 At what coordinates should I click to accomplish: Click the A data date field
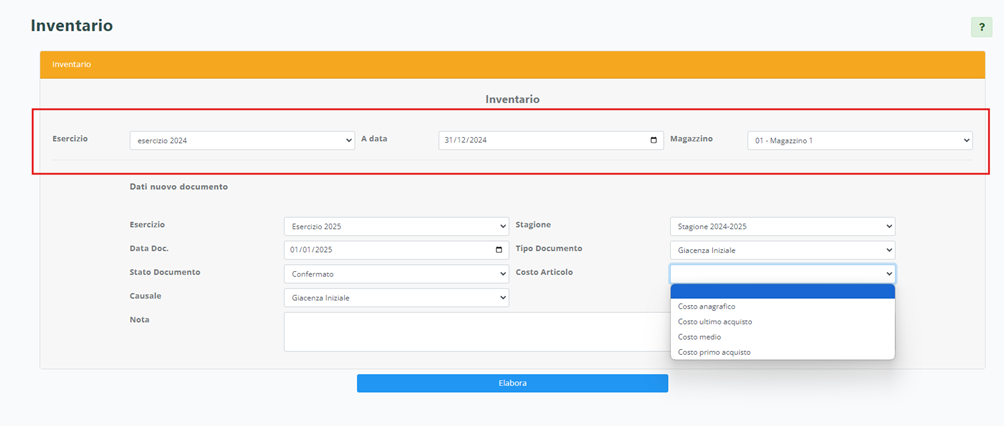(x=540, y=140)
